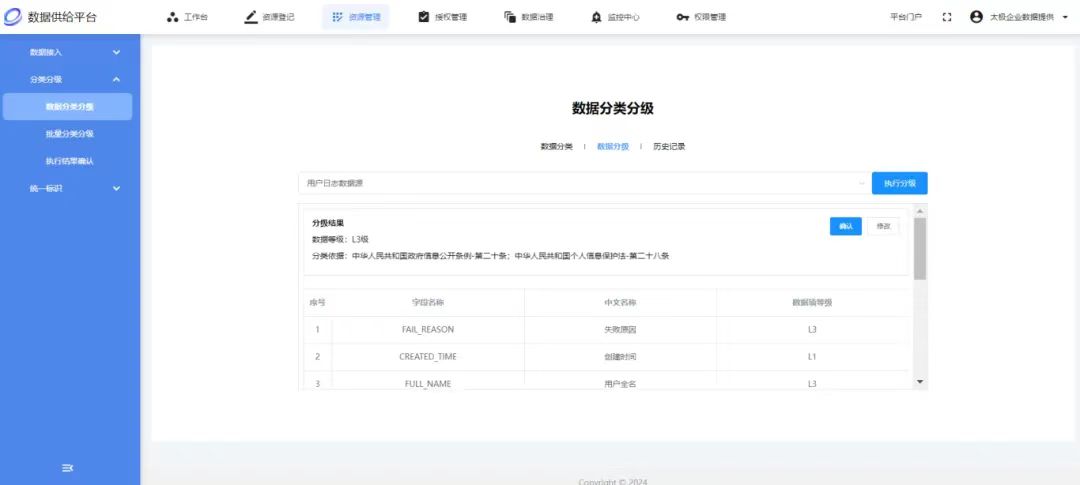1080x485 pixels.
Task: Click the L1 level in CREATED_TIME row
Action: tap(813, 357)
